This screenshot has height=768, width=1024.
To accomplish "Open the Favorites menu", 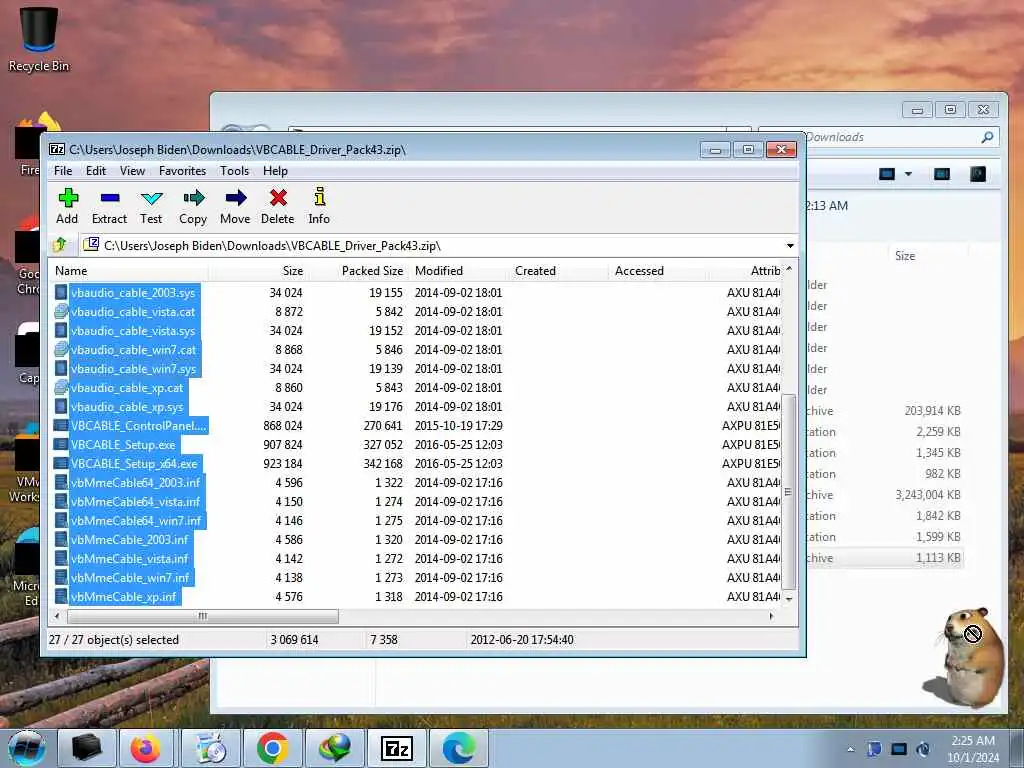I will 182,170.
